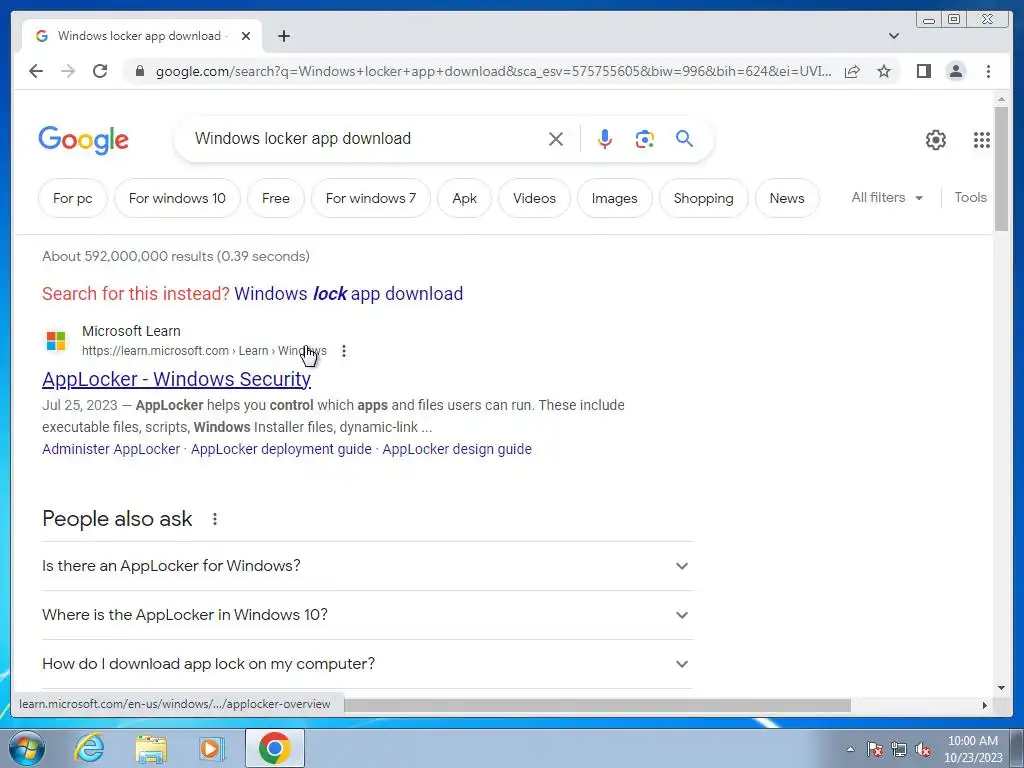Image resolution: width=1024 pixels, height=768 pixels.
Task: Open the Microsoft Learn result options menu
Action: pos(344,351)
